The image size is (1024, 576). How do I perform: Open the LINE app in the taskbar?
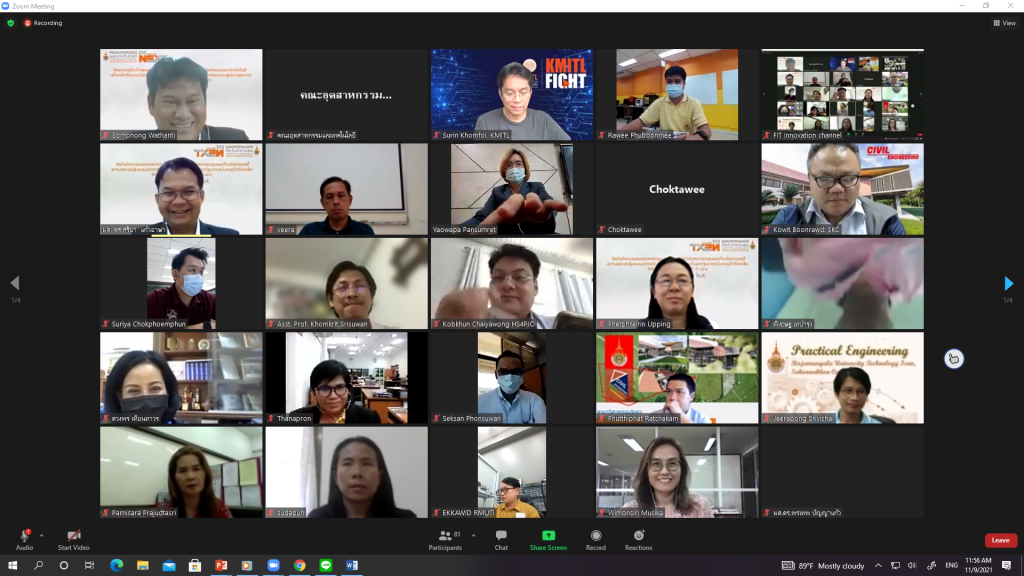click(325, 566)
